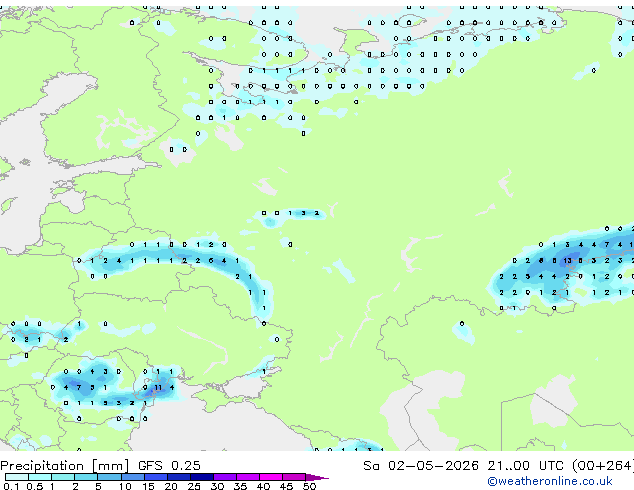The width and height of the screenshot is (634, 490).
Task: Open the weatheronline.co.uk copyright link
Action: pyautogui.click(x=549, y=481)
